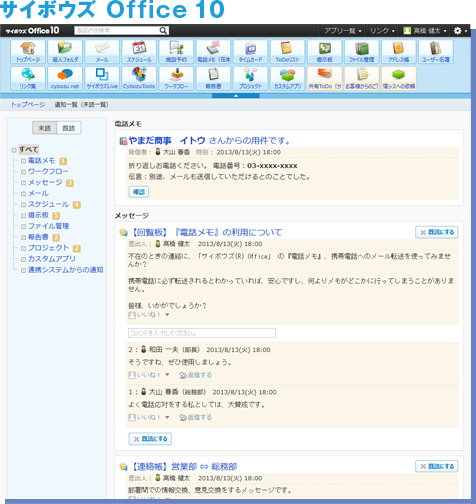This screenshot has height=504, width=476.
Task: Open 【連絡帳】営業部 ⇔ 総務部 link
Action: [183, 466]
